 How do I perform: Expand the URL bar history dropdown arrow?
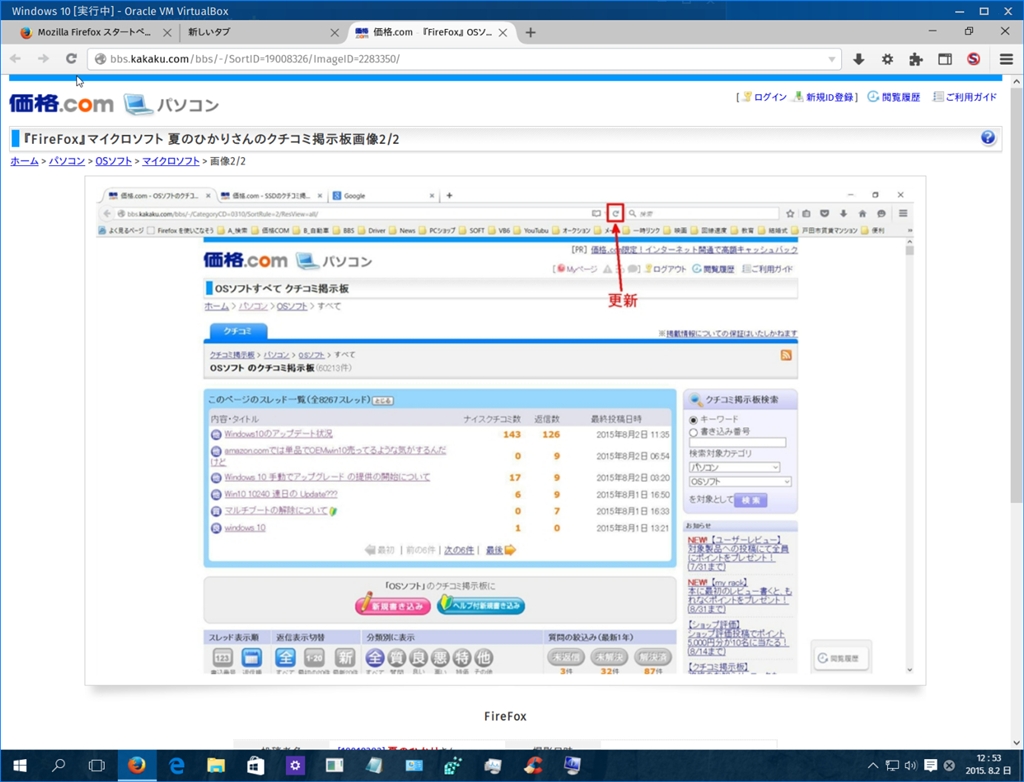pyautogui.click(x=831, y=59)
